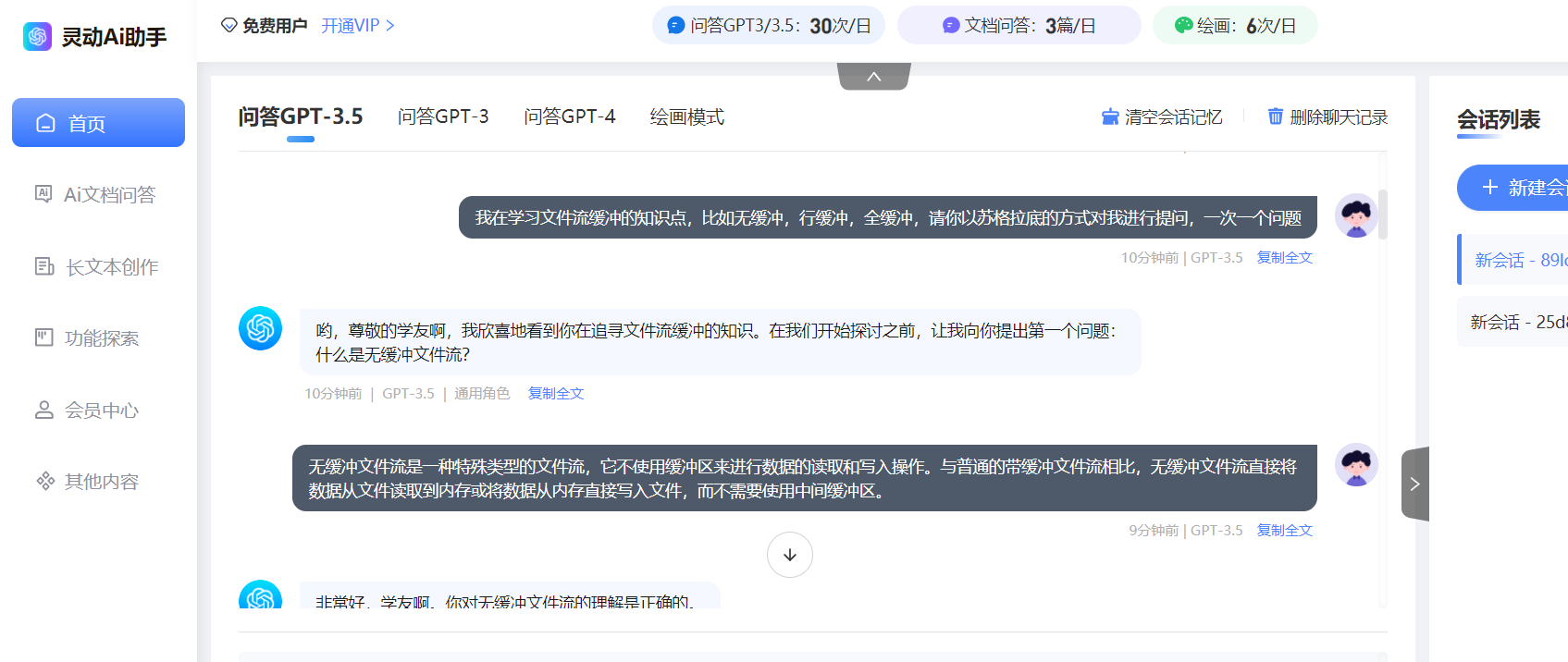The height and width of the screenshot is (662, 1568).
Task: Click 清空会话记忆 button
Action: click(1162, 117)
